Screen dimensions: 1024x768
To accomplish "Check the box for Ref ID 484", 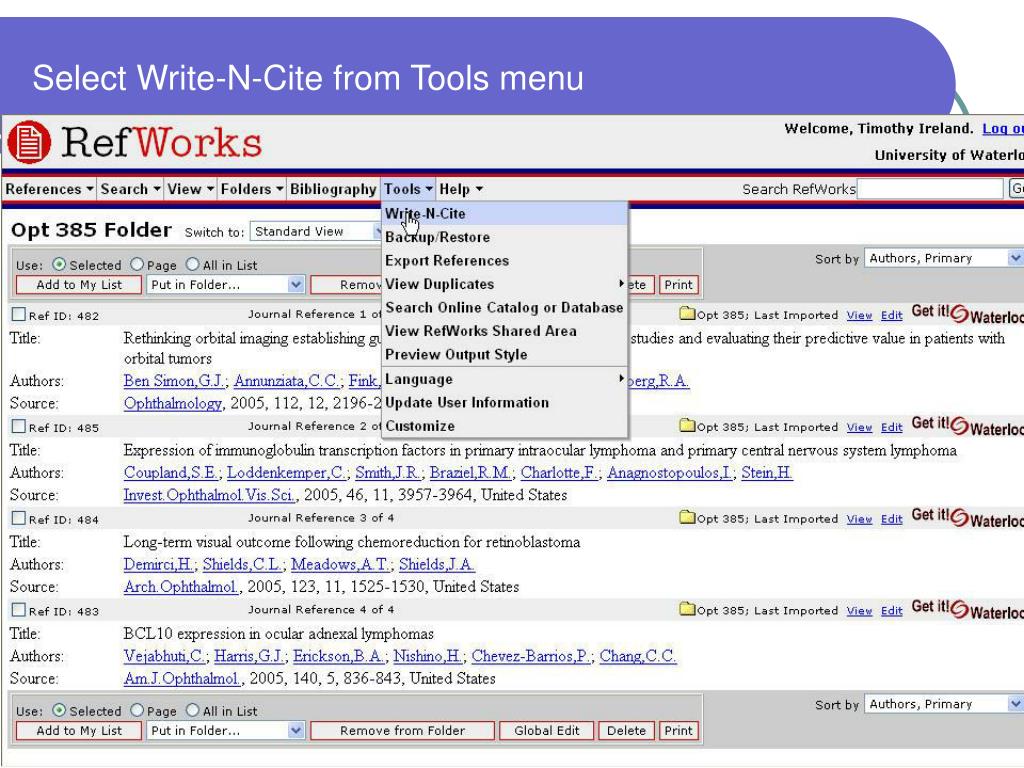I will pyautogui.click(x=19, y=518).
